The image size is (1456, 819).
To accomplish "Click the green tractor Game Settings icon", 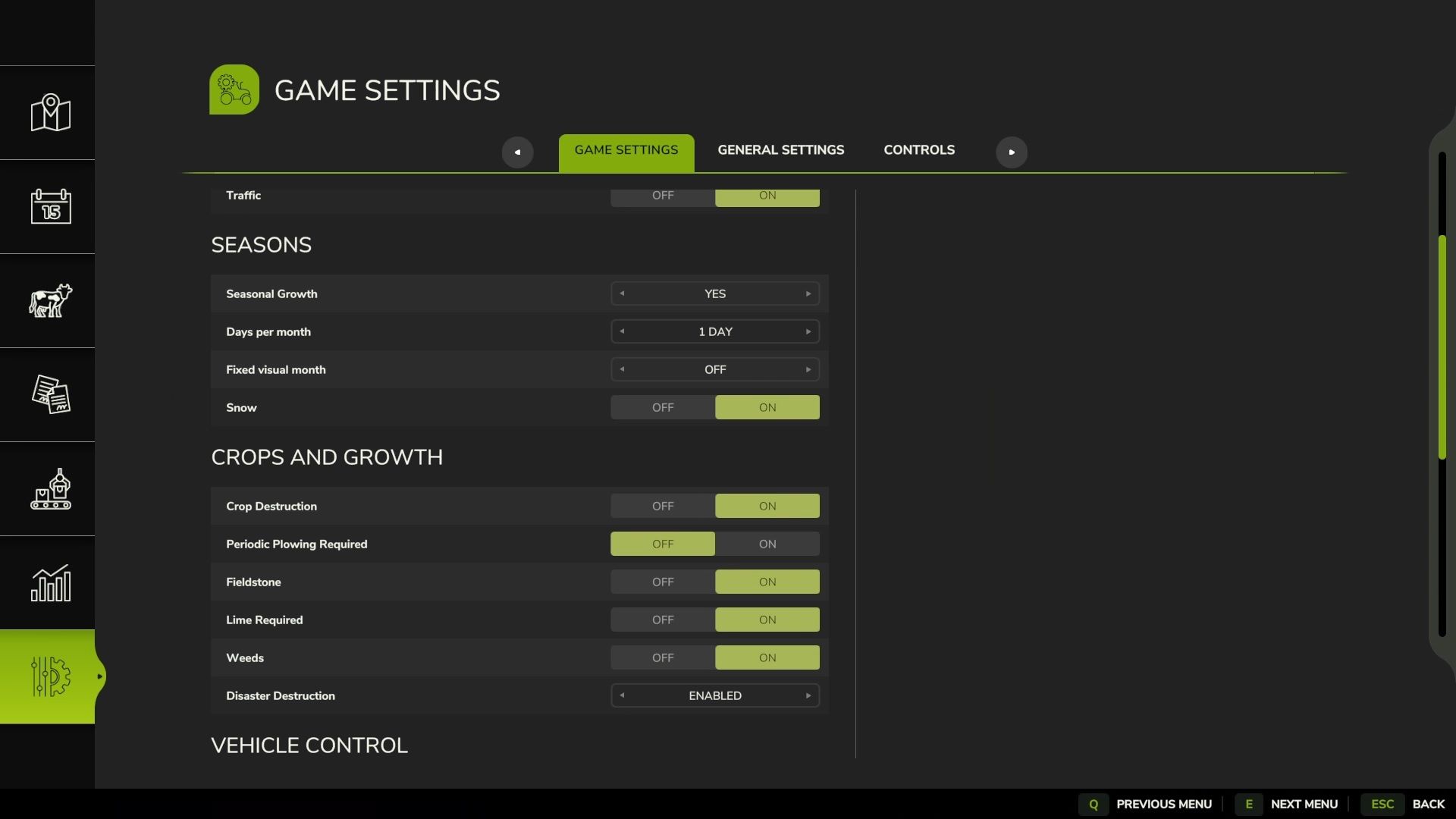I will (x=234, y=89).
